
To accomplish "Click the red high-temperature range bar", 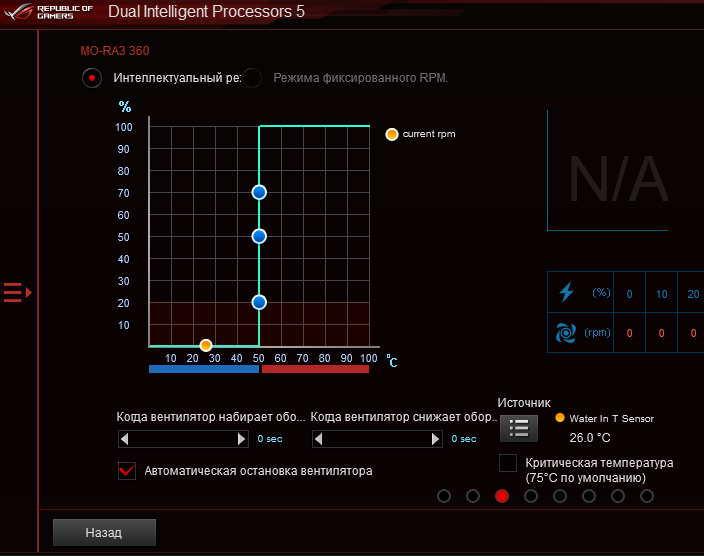I will click(x=315, y=369).
